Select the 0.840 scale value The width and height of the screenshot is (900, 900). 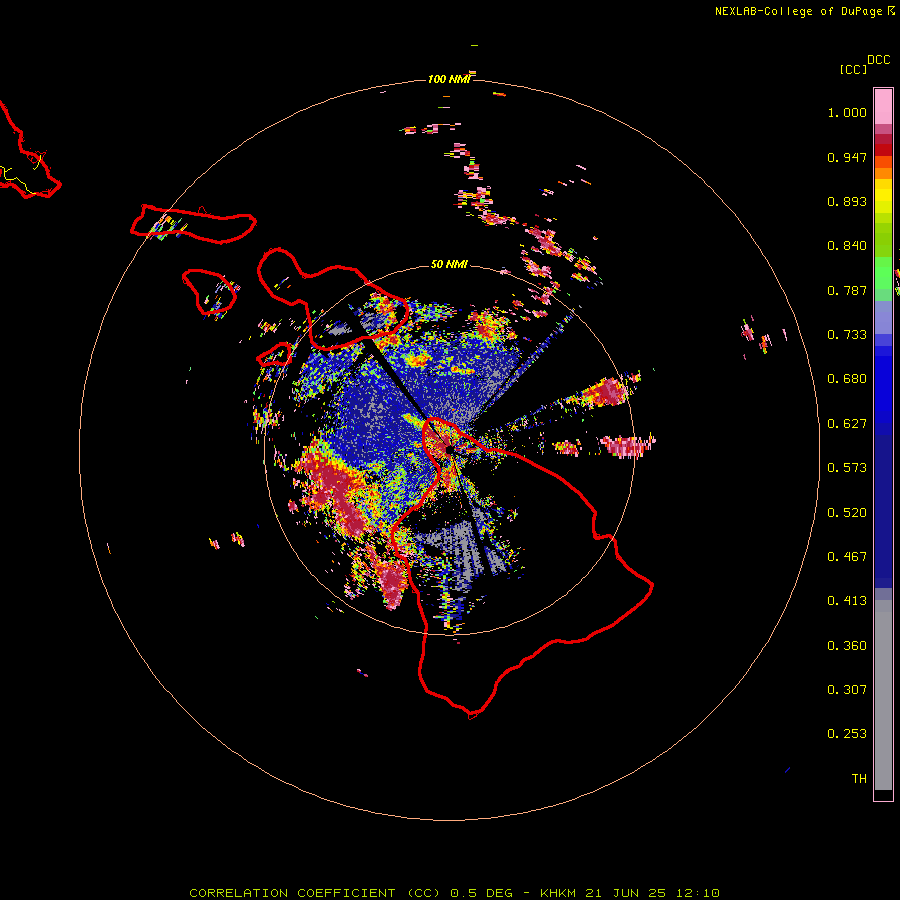(847, 246)
